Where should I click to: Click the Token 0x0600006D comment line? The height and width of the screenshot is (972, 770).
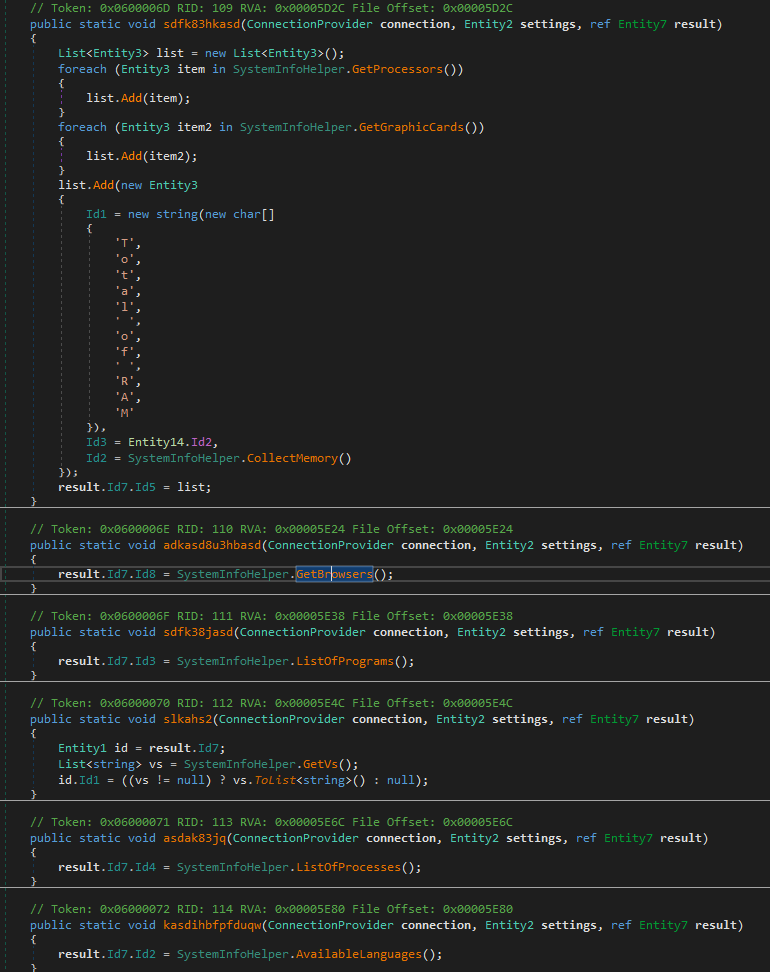pyautogui.click(x=270, y=7)
